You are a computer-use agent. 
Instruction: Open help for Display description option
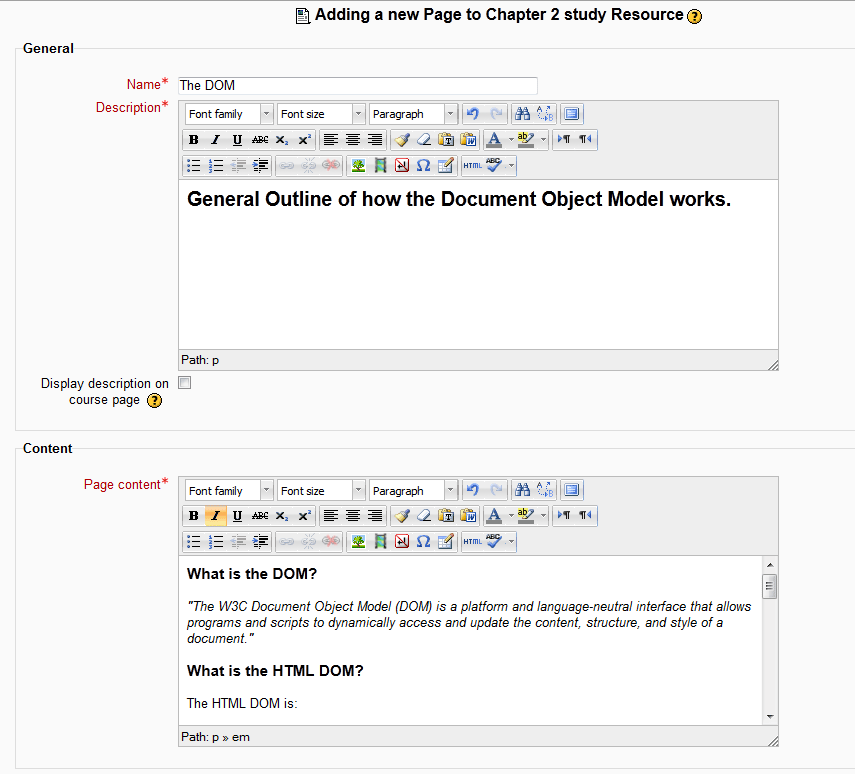(155, 401)
